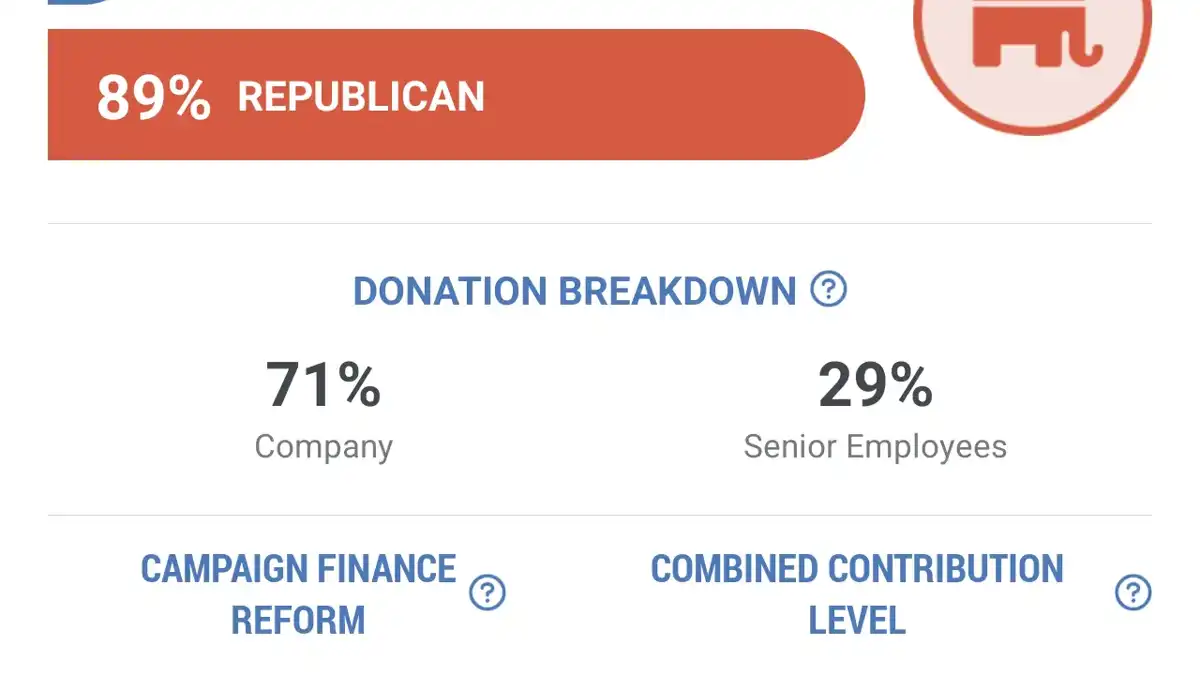
Task: Select the 71% donation figure
Action: pyautogui.click(x=323, y=385)
